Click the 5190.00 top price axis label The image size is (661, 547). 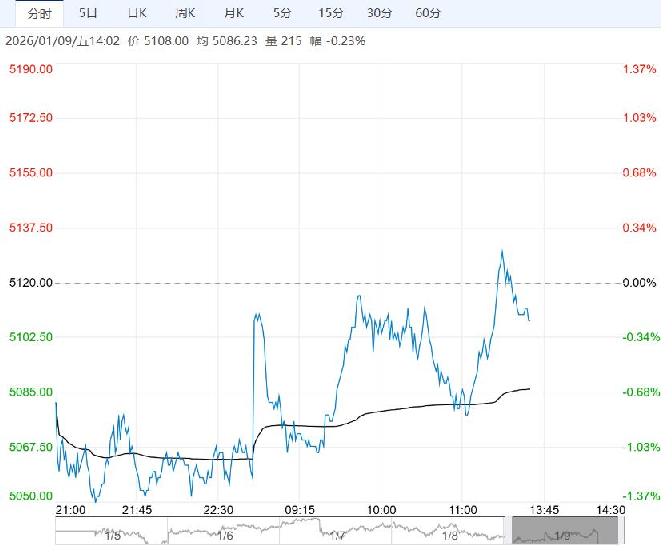[x=30, y=69]
